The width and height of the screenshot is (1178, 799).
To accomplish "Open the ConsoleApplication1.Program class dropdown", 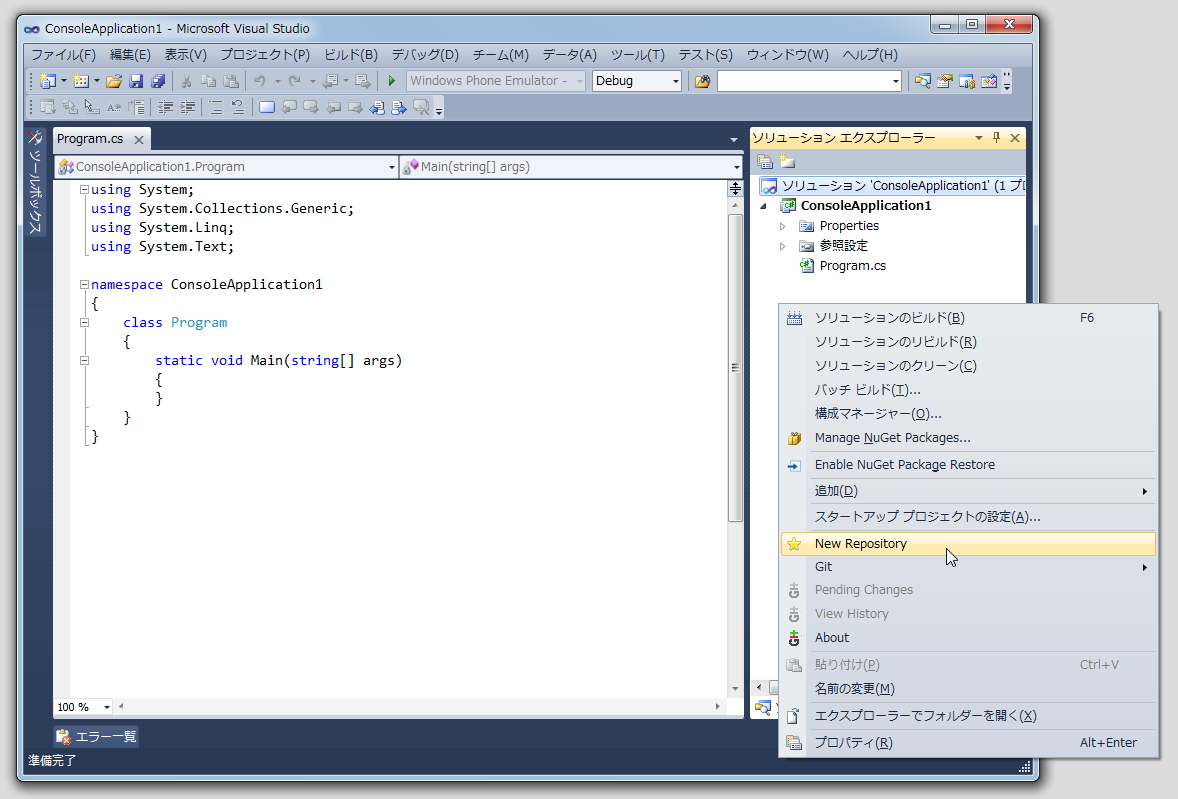I will (x=391, y=167).
